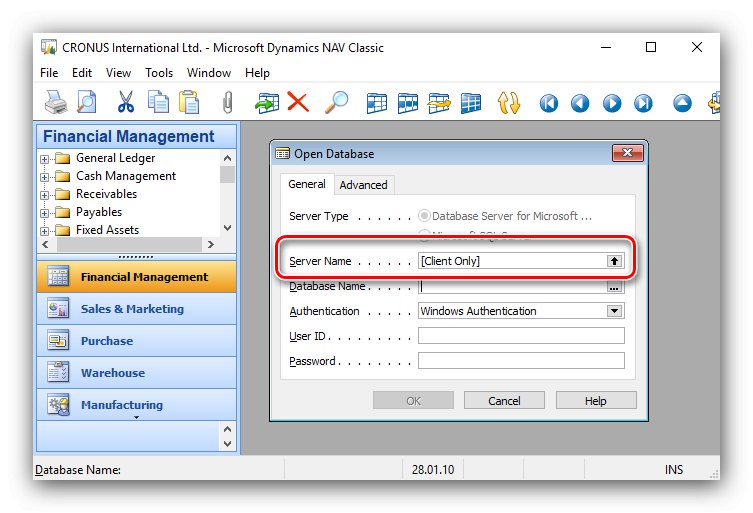Click the NAV application icon in title bar
Viewport: 753px width, 513px height.
(49, 47)
